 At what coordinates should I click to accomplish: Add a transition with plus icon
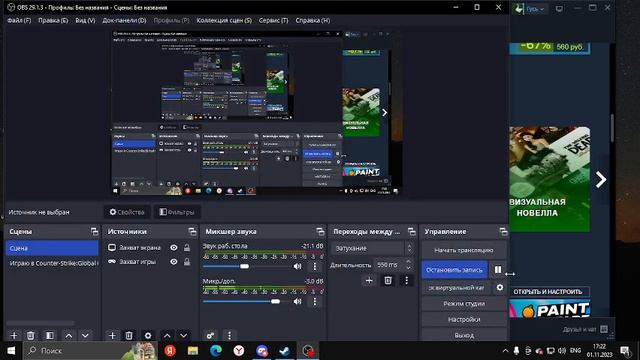(x=369, y=280)
